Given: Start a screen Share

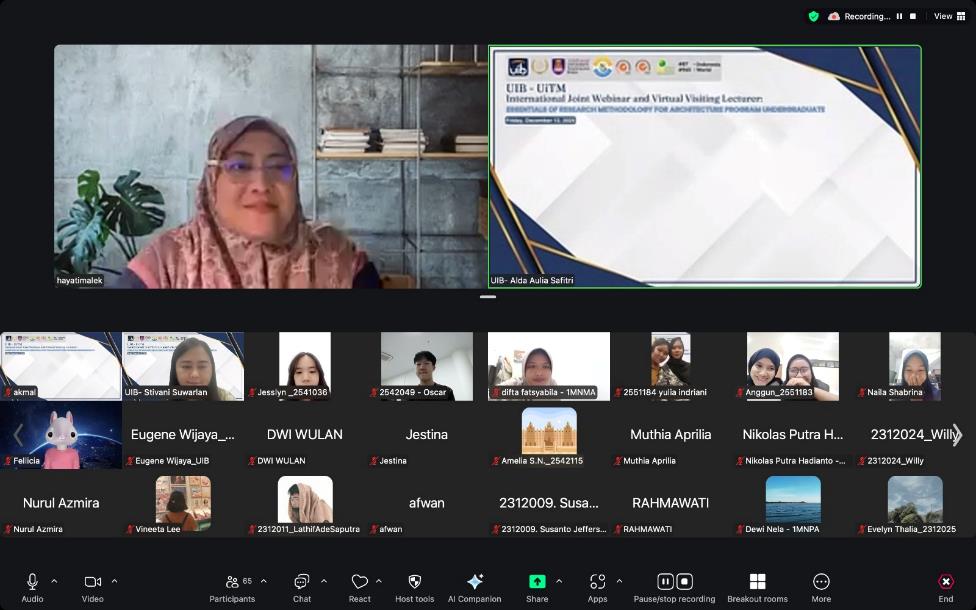Looking at the screenshot, I should tap(537, 583).
